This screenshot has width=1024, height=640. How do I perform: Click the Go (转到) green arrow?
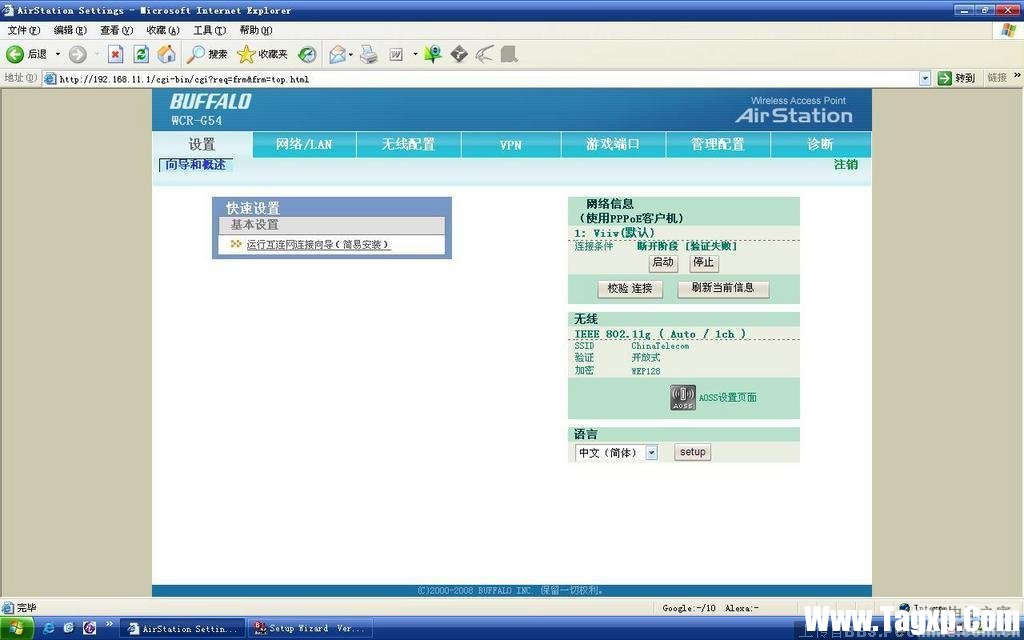tap(944, 78)
